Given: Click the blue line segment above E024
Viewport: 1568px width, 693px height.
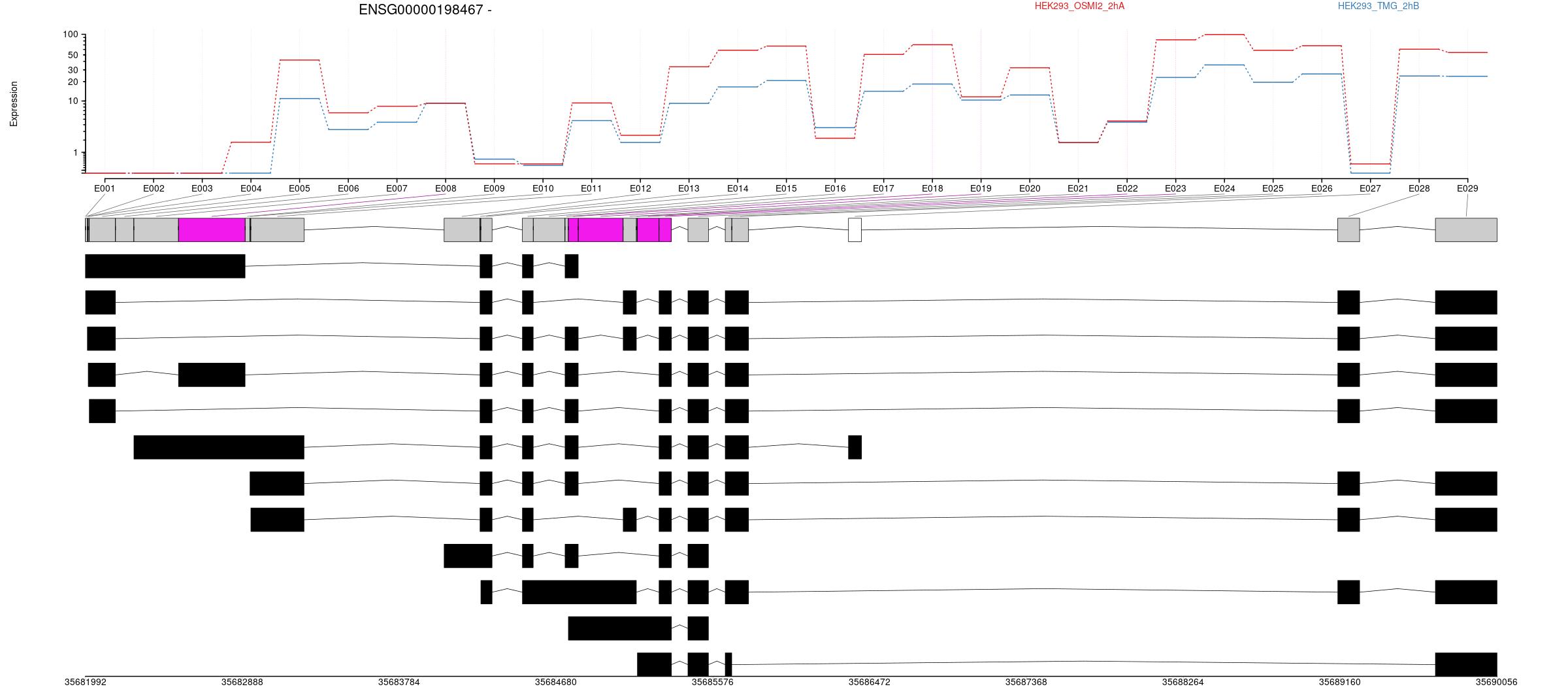Looking at the screenshot, I should tap(1224, 65).
